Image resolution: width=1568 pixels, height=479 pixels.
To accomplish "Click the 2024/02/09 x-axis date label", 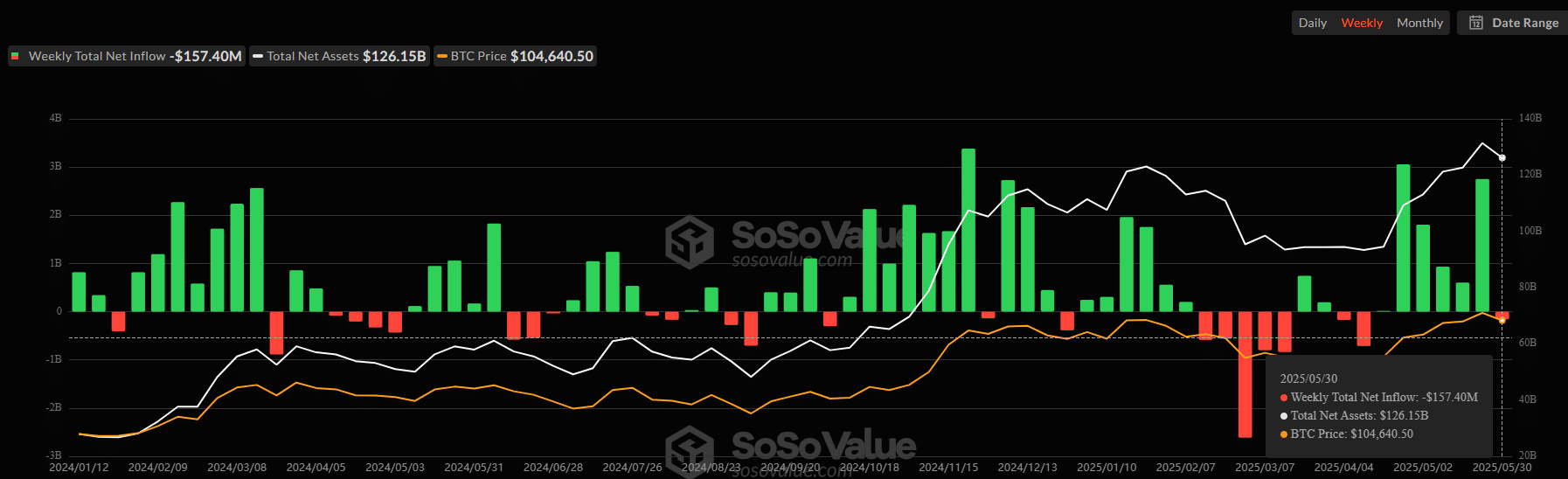I will (x=157, y=468).
